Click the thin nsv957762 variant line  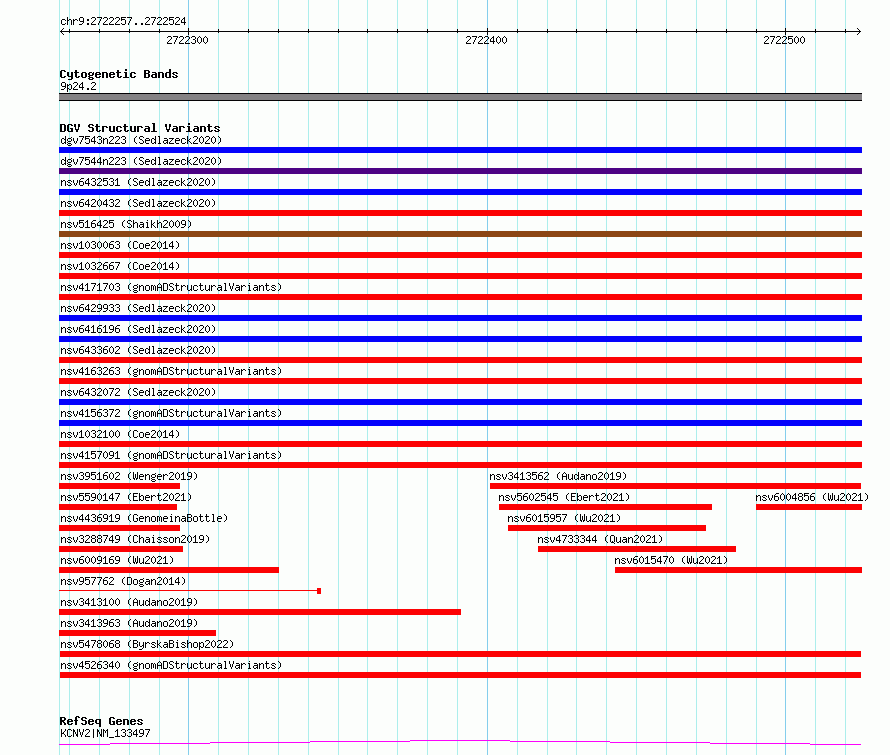pyautogui.click(x=190, y=591)
